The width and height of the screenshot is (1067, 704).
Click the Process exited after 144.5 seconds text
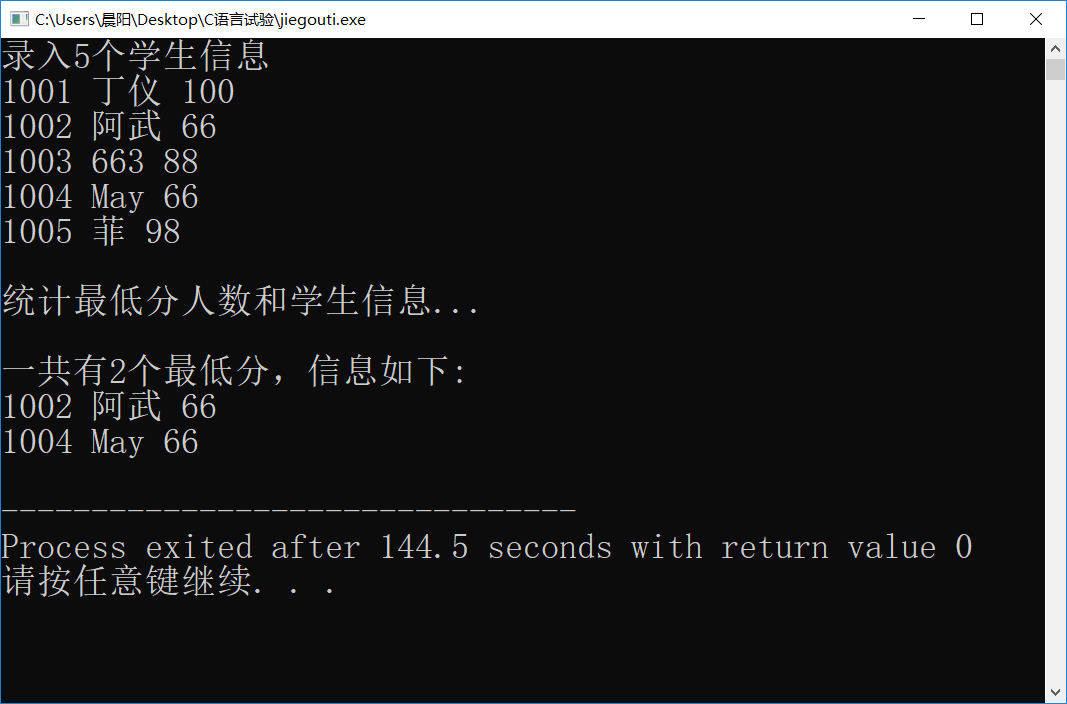point(306,548)
